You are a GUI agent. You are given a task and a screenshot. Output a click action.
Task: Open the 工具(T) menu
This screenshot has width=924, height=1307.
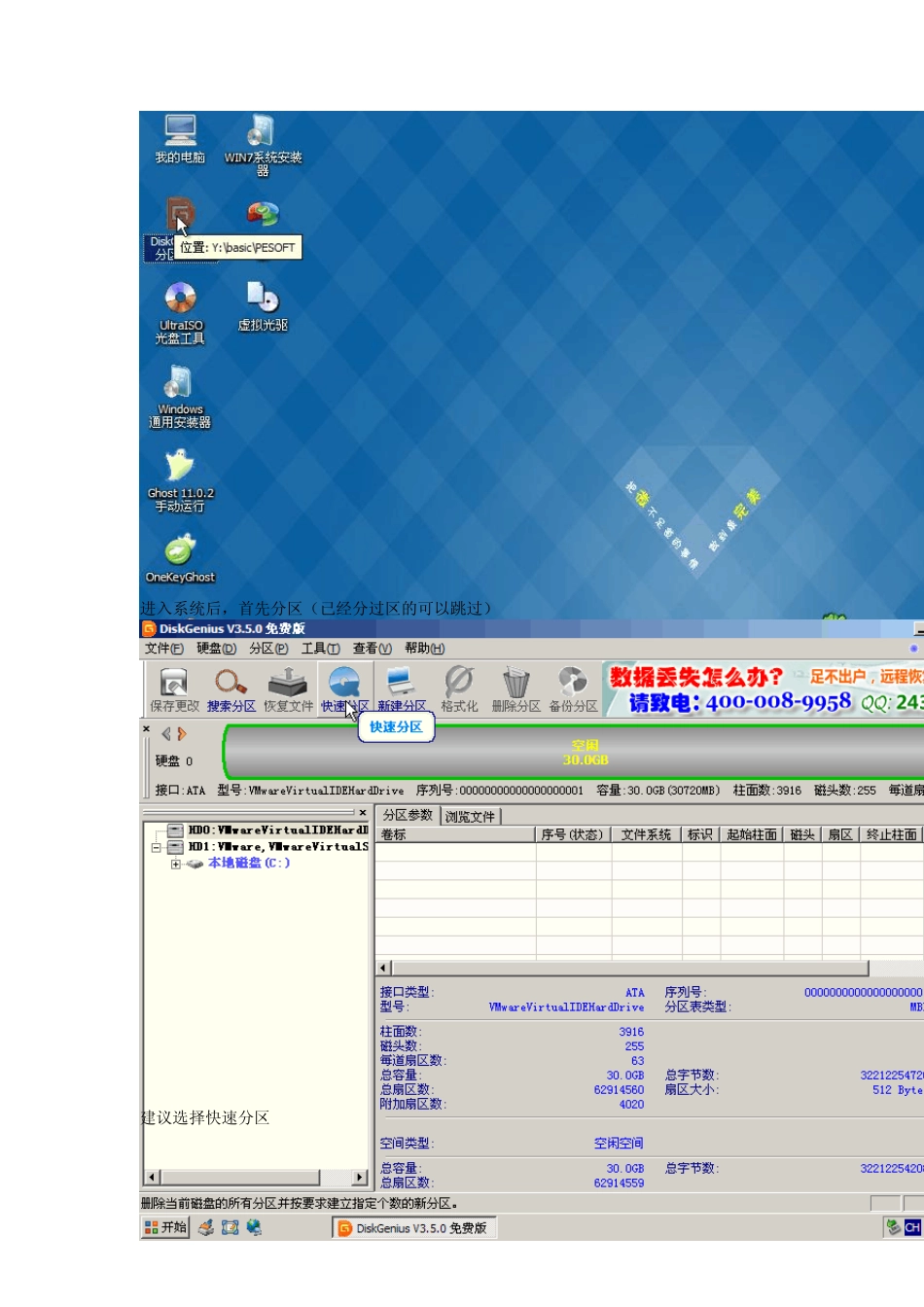tap(320, 649)
